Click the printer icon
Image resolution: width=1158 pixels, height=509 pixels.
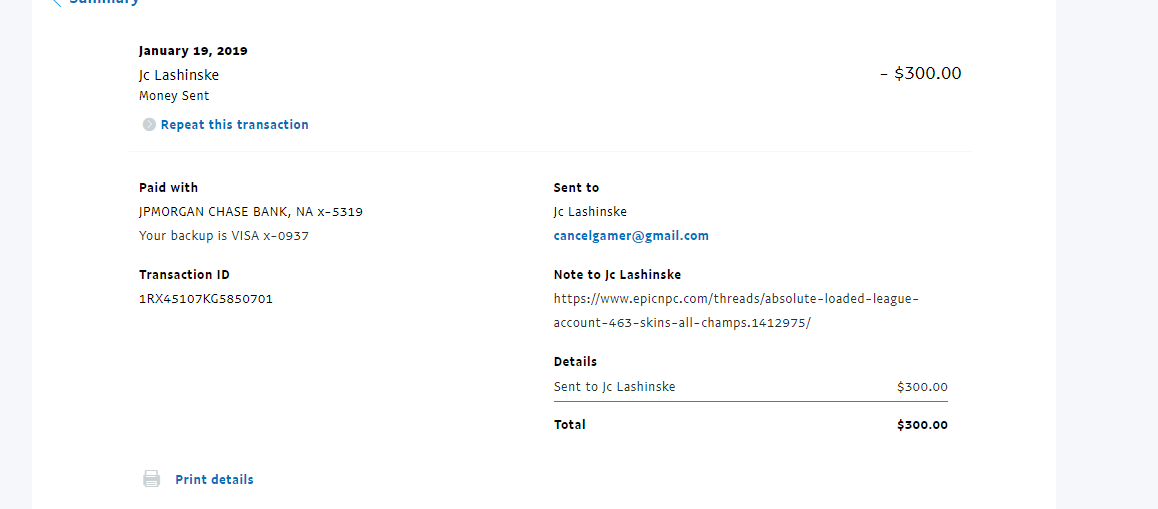151,479
